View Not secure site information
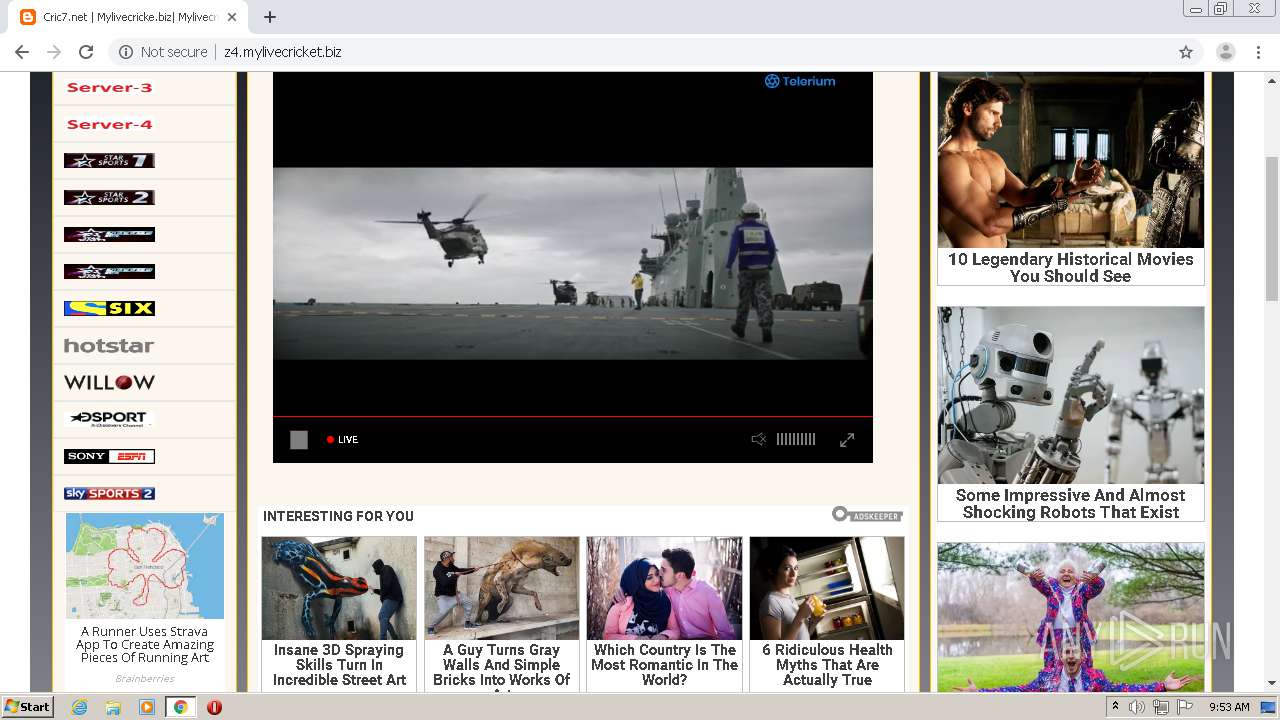Viewport: 1280px width, 720px height. click(x=163, y=52)
